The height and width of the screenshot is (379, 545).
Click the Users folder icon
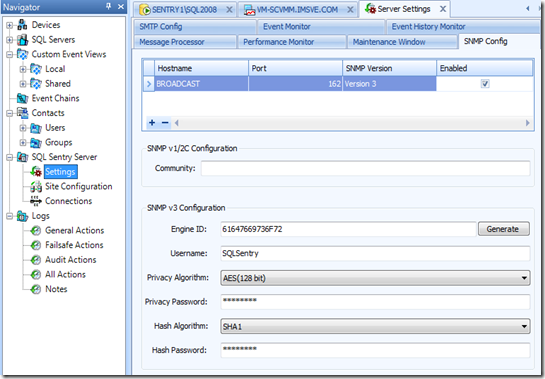pos(36,128)
